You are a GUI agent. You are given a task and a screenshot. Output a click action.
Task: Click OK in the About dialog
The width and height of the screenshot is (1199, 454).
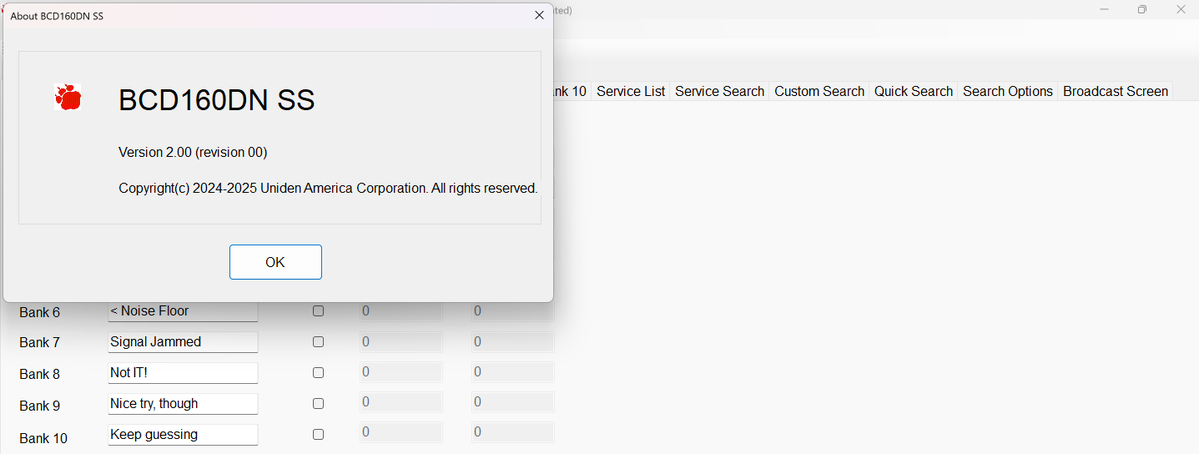[x=275, y=262]
